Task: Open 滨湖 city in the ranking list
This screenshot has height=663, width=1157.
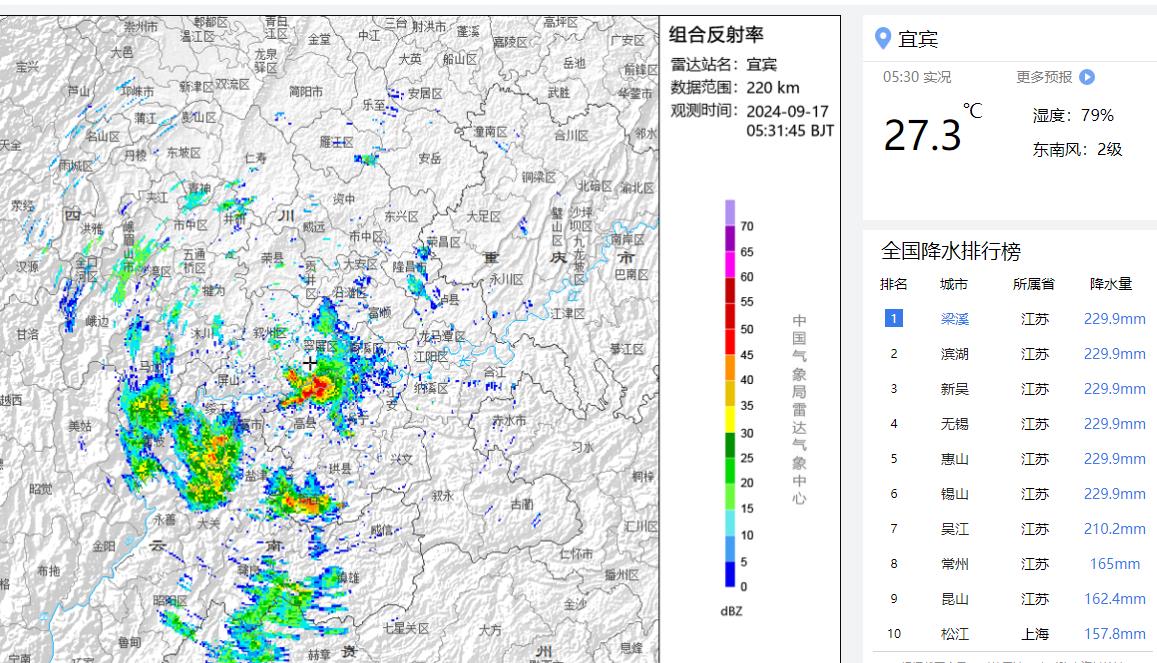Action: point(954,354)
